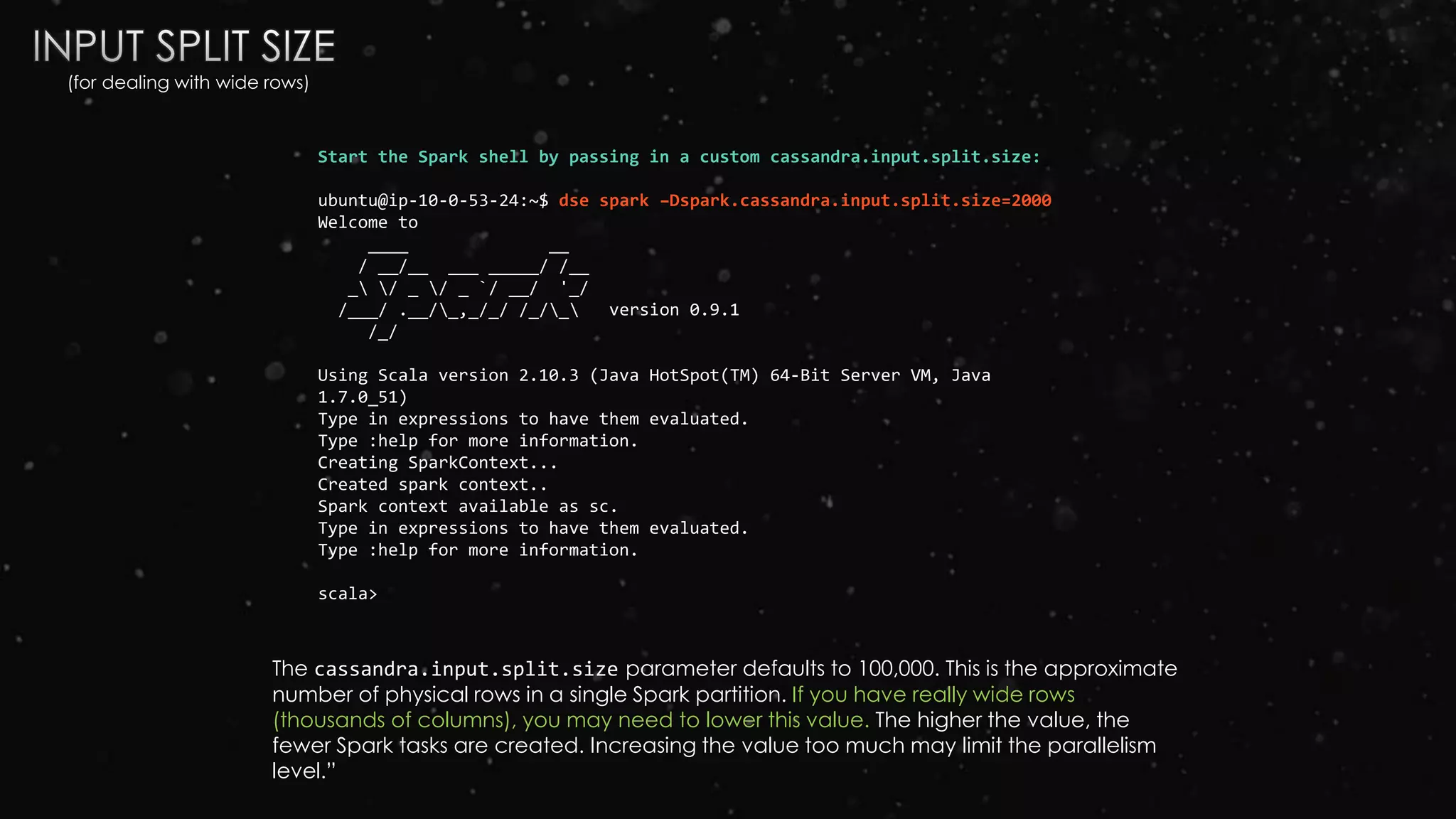Click the INPUT SPLIT SIZE slide title
This screenshot has width=1456, height=819.
point(183,46)
